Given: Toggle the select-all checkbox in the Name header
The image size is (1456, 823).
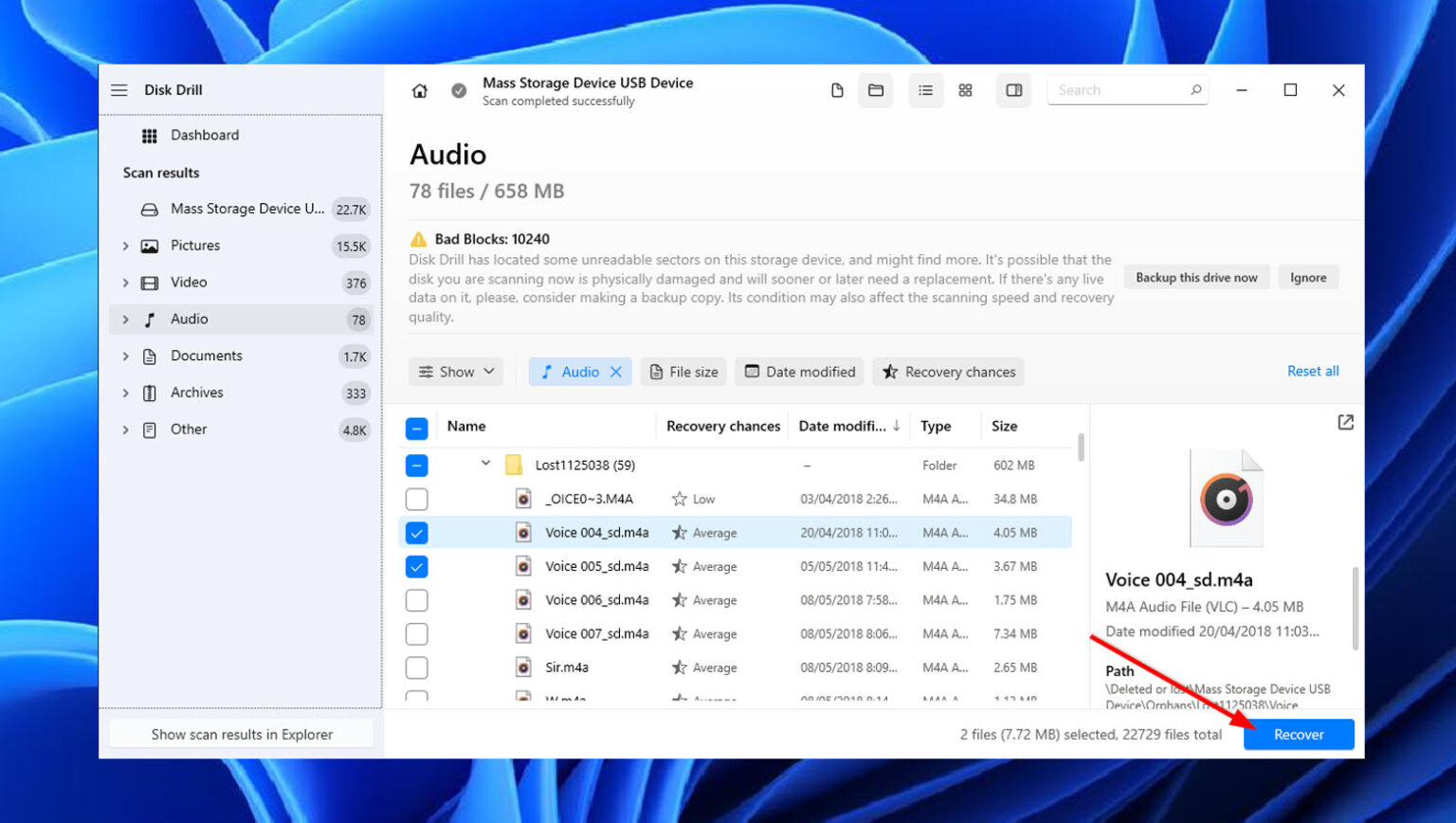Looking at the screenshot, I should pyautogui.click(x=416, y=427).
